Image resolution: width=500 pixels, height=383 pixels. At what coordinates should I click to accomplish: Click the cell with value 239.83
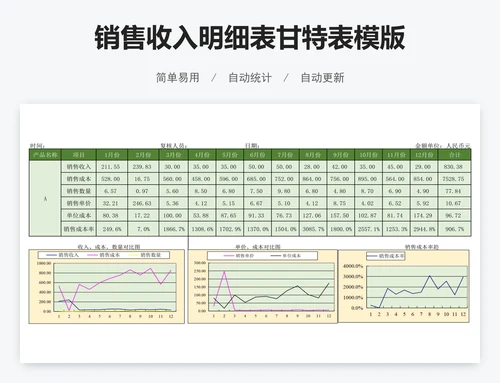tap(142, 167)
